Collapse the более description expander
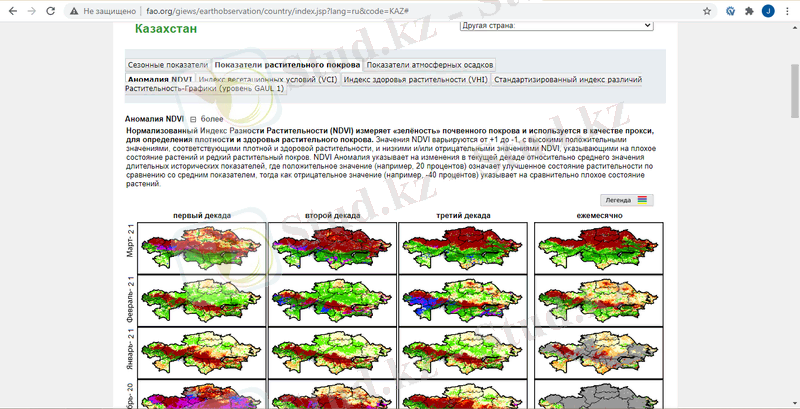Screen dimensions: 800x409 click(193, 119)
